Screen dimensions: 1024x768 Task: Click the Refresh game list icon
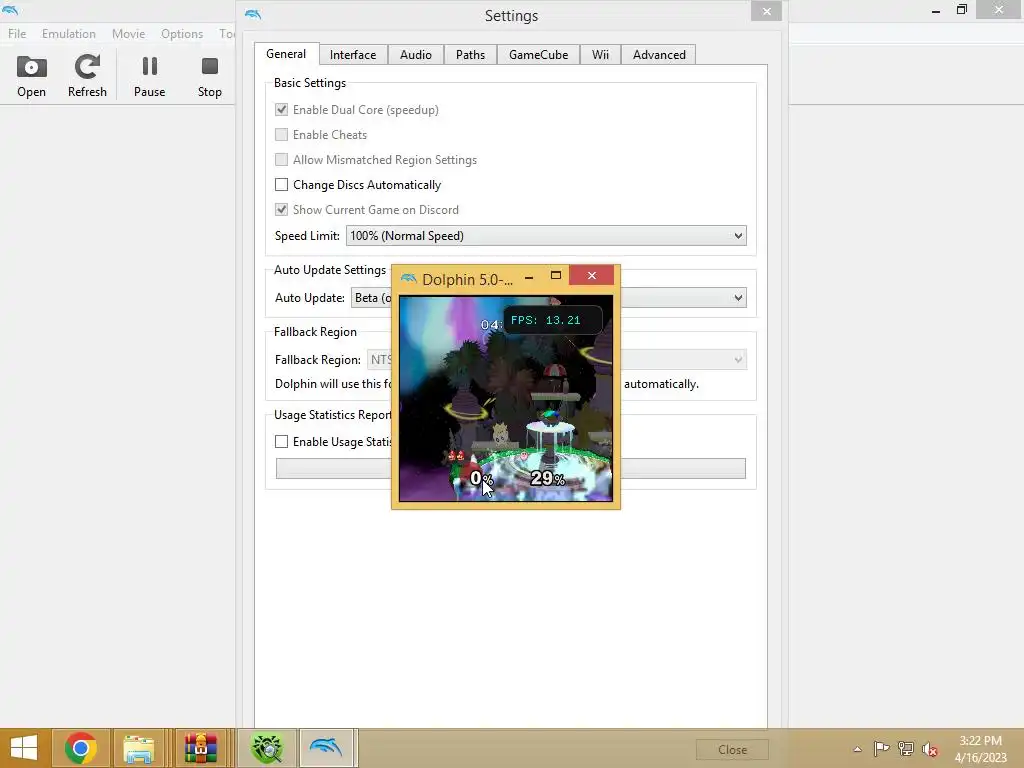tap(87, 76)
